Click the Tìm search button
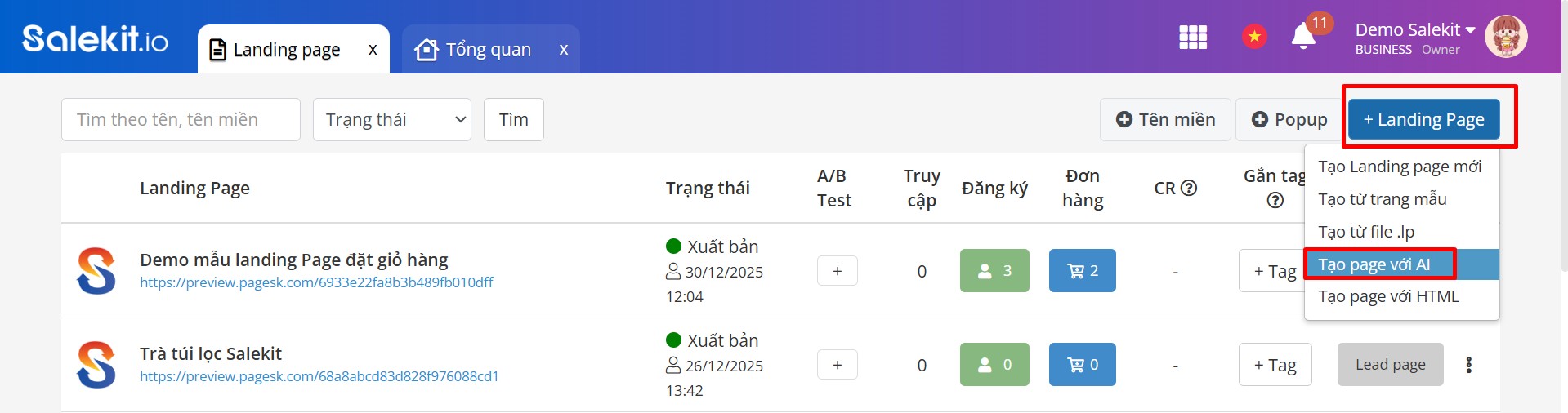 (514, 120)
